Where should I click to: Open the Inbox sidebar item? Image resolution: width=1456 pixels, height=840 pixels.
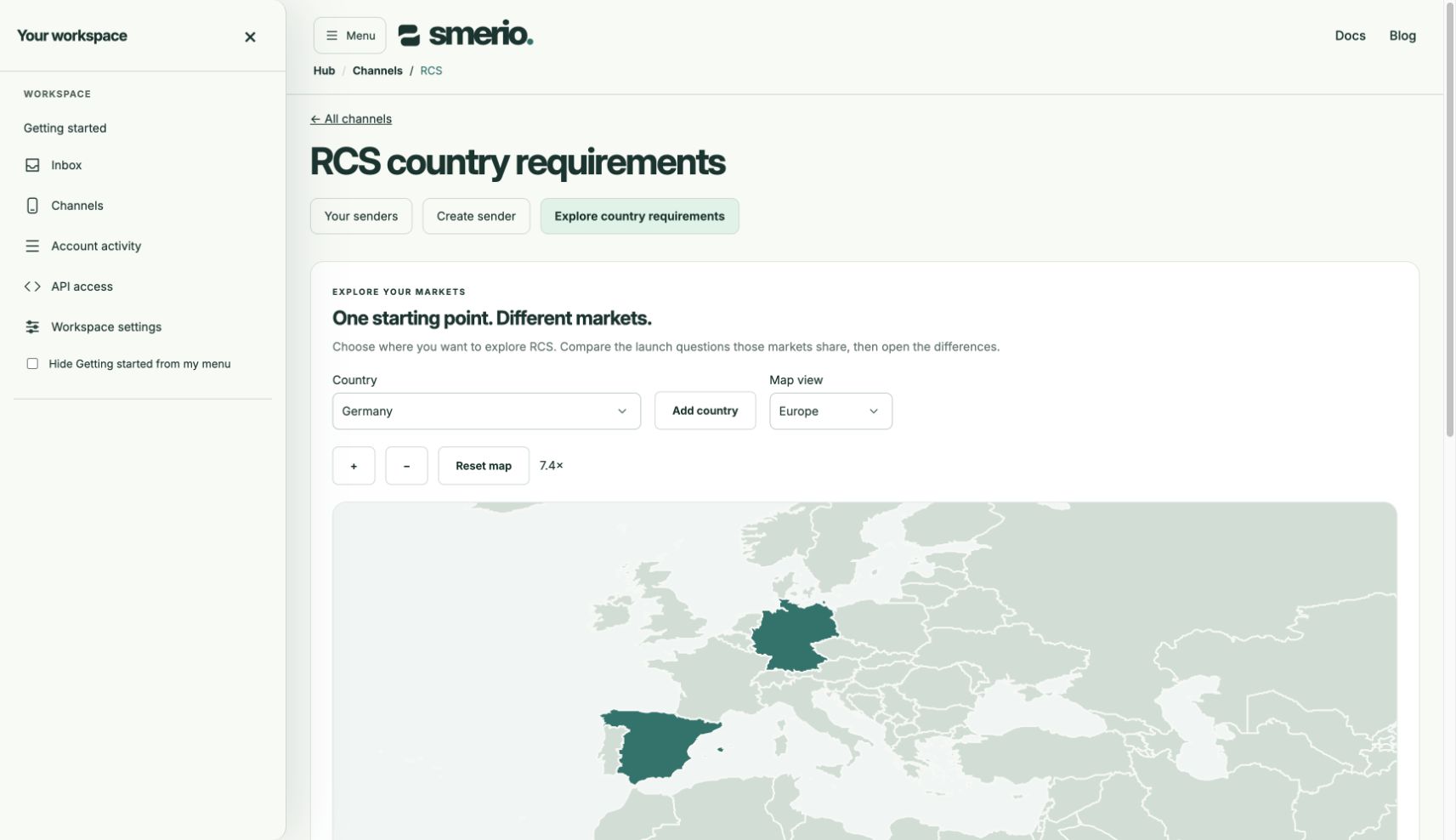click(66, 165)
